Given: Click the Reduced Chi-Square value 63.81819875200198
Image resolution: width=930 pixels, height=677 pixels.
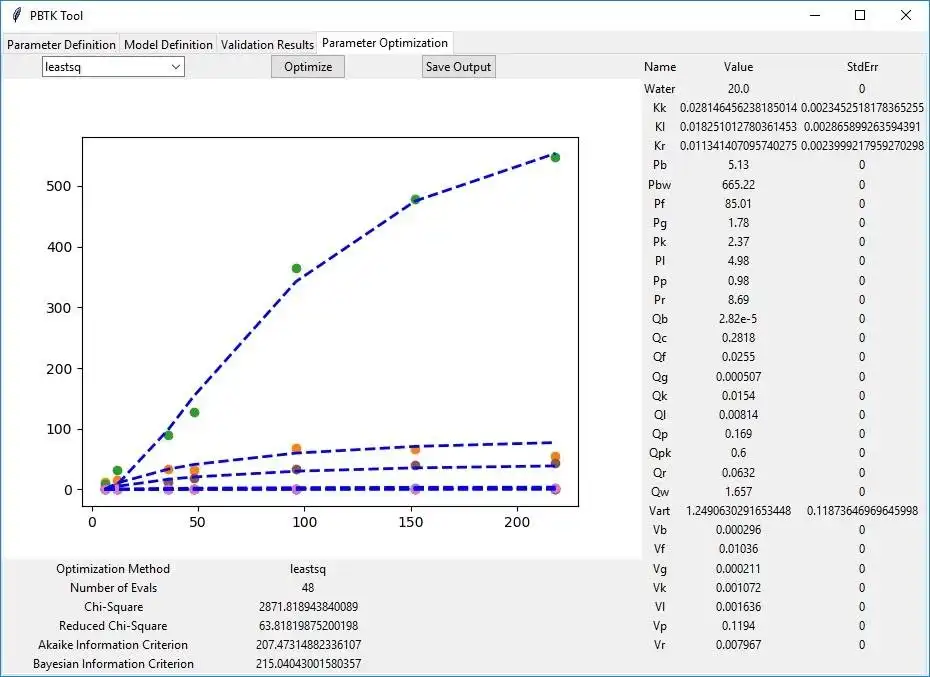Looking at the screenshot, I should [308, 626].
